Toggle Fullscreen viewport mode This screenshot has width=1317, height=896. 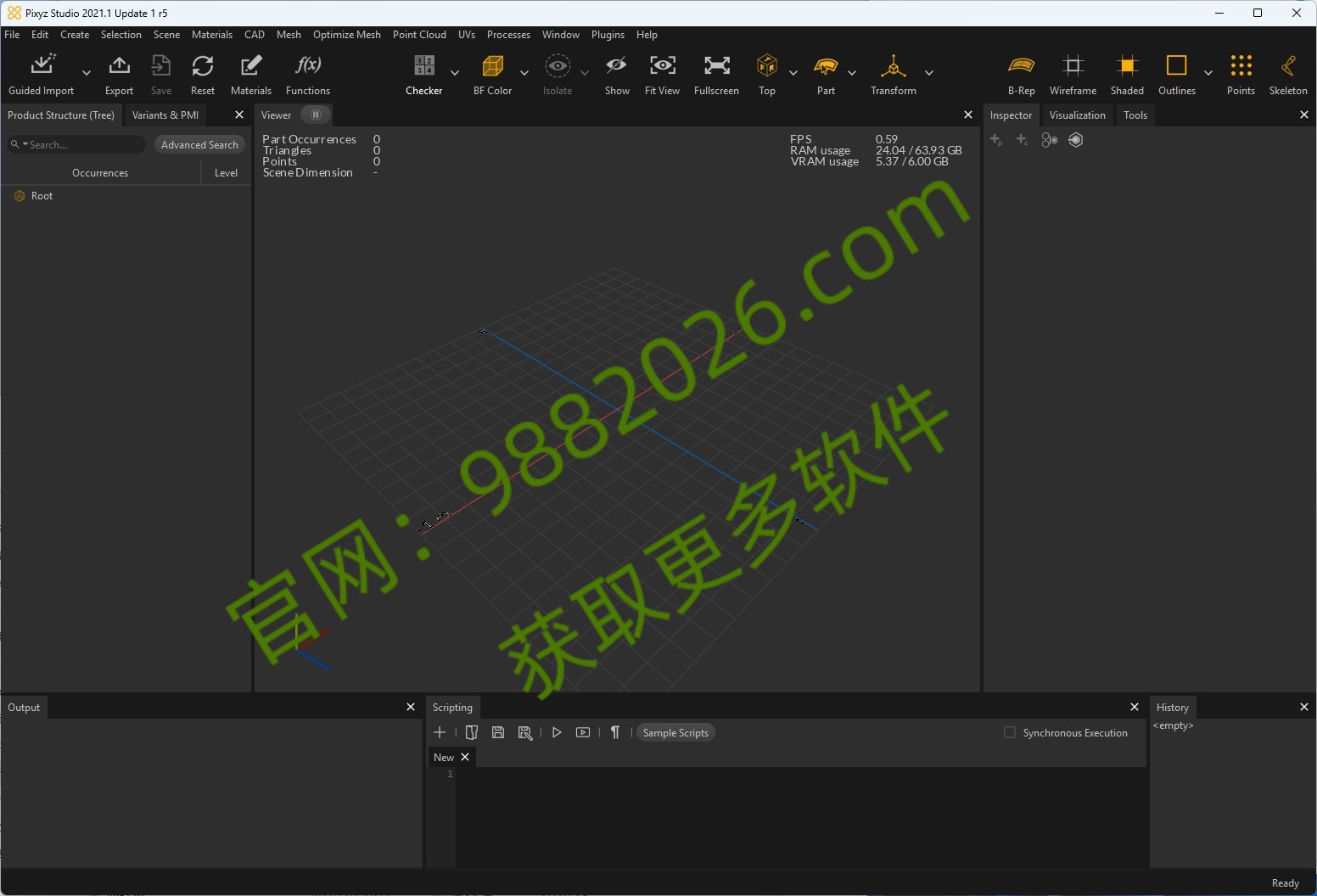tap(717, 73)
